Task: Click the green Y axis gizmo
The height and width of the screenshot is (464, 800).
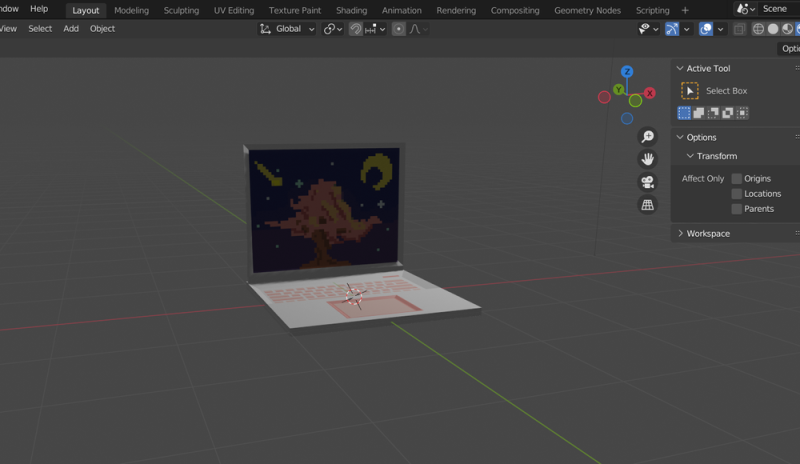Action: coord(619,90)
